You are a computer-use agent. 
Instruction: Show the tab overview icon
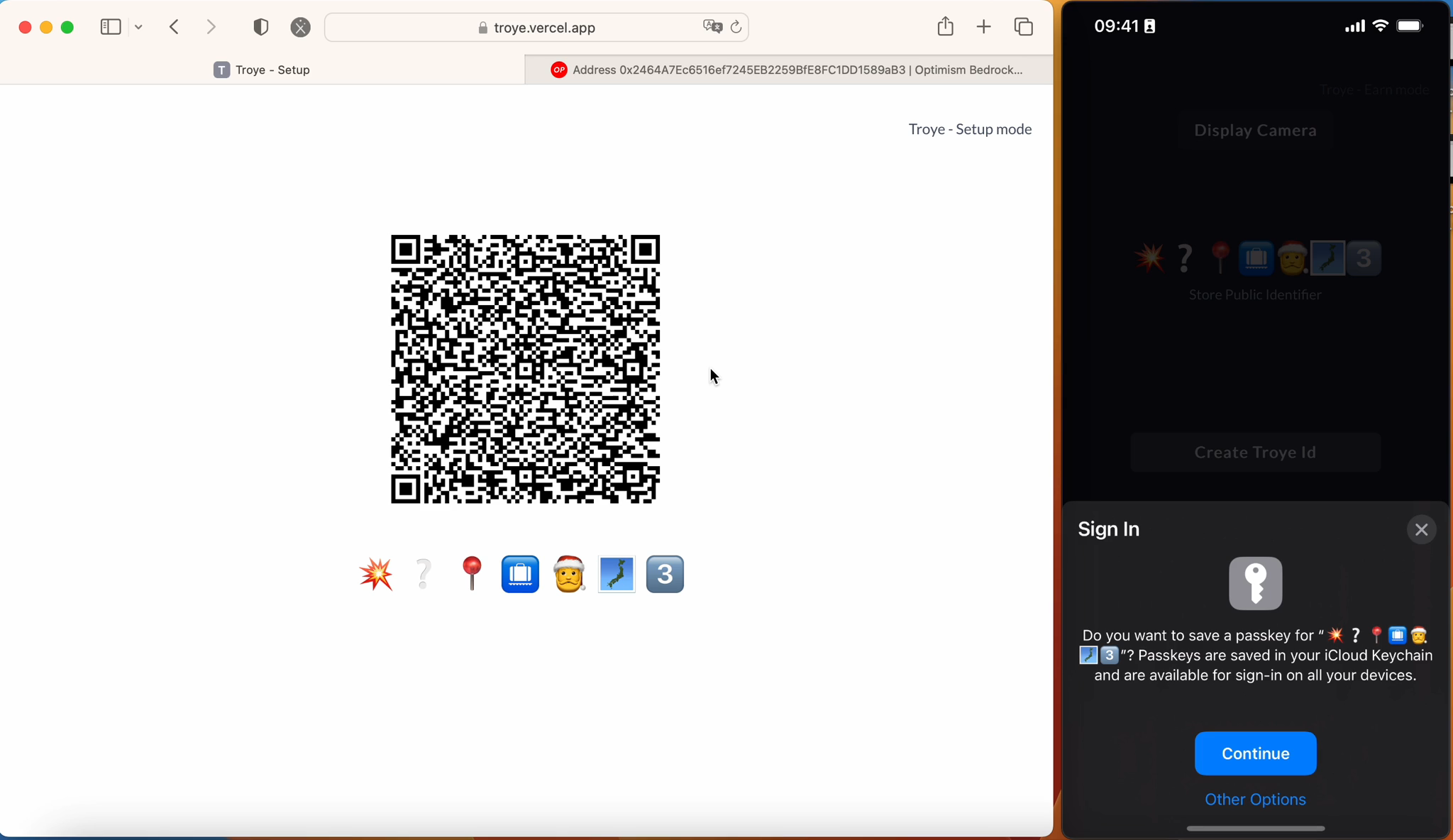pyautogui.click(x=1024, y=27)
